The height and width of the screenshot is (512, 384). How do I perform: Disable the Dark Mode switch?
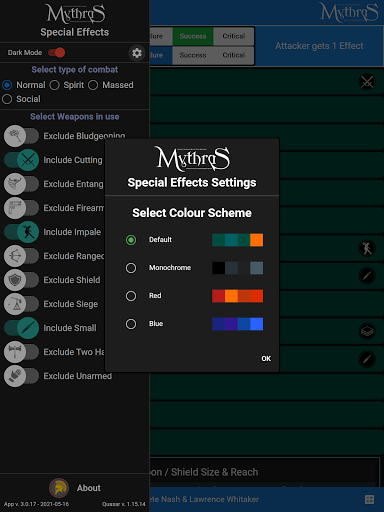[x=56, y=53]
